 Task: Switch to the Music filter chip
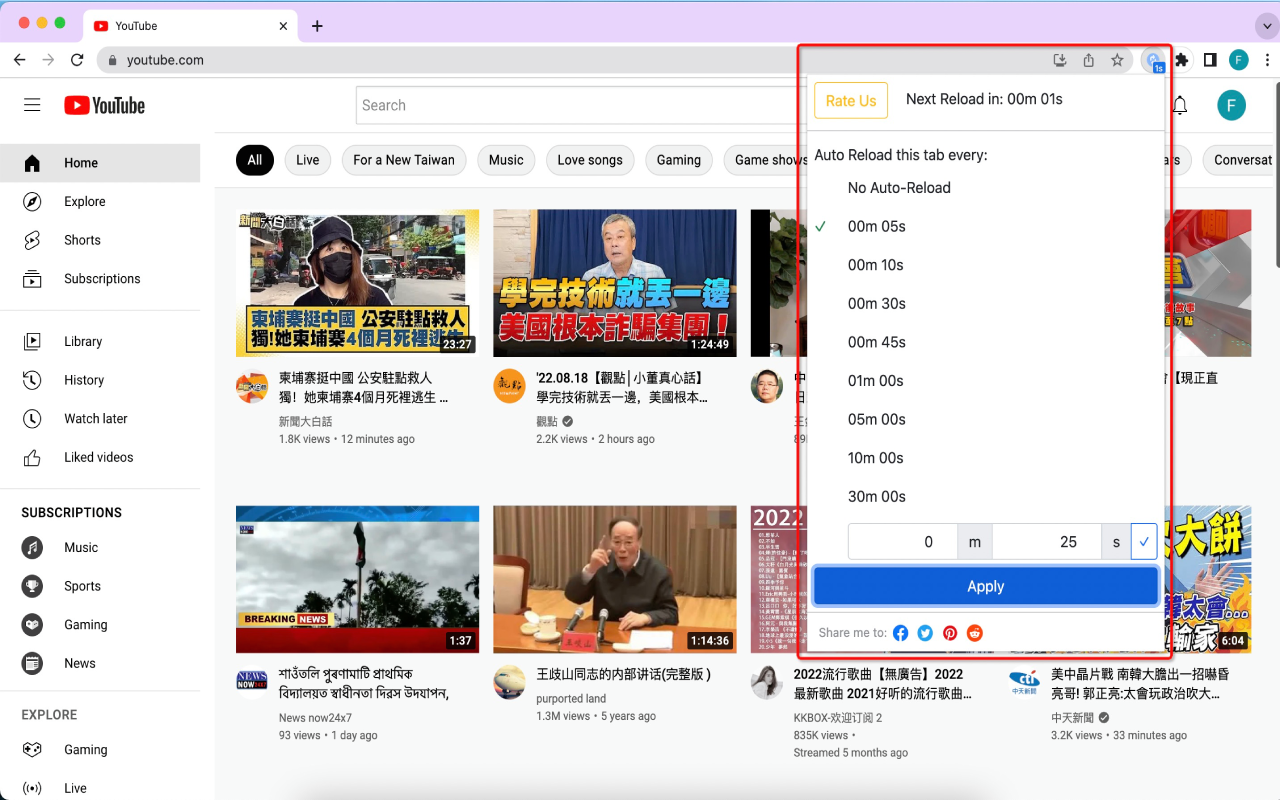[506, 160]
